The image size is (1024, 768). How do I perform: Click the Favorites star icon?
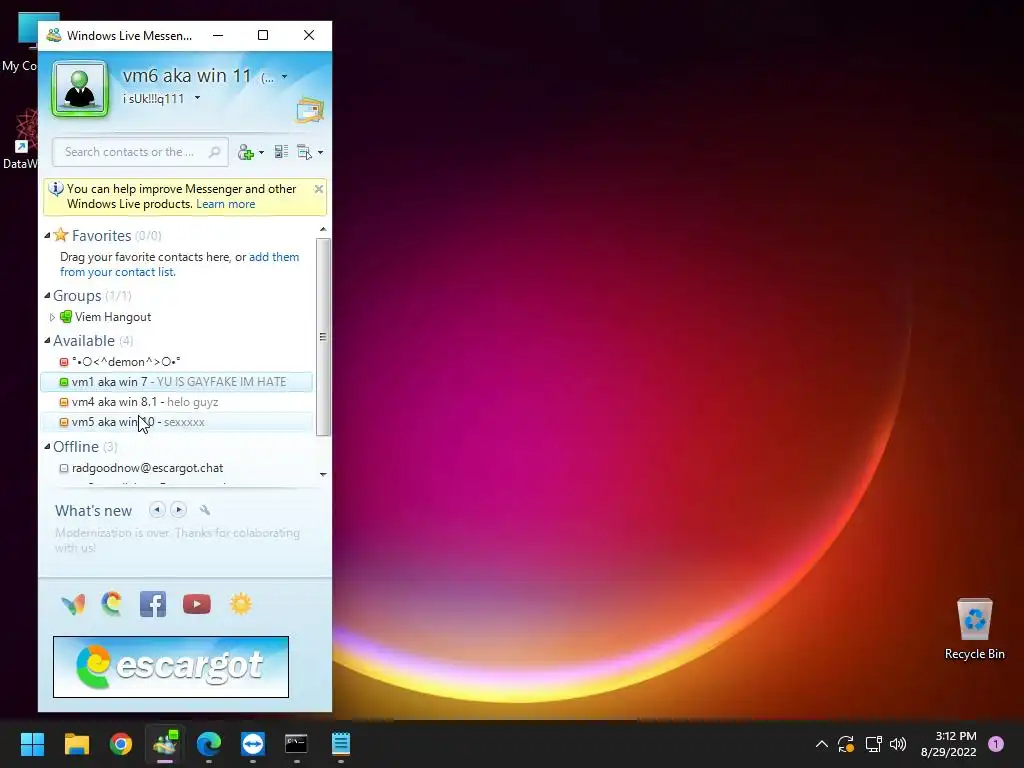(x=61, y=235)
